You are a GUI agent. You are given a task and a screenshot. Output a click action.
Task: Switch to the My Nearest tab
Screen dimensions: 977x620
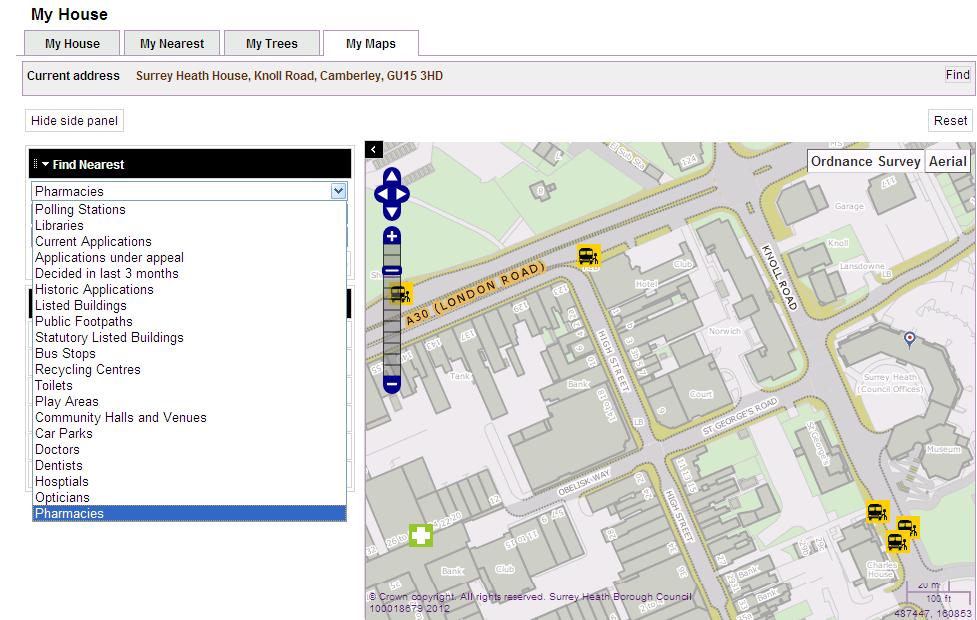[172, 44]
